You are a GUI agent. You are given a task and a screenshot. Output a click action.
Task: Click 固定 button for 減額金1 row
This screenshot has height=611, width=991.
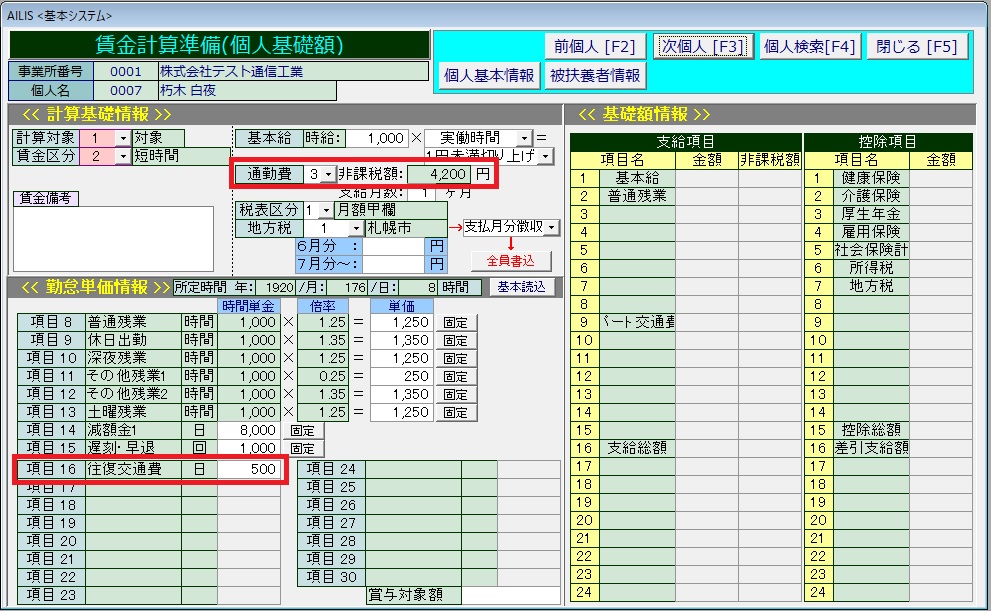point(304,430)
